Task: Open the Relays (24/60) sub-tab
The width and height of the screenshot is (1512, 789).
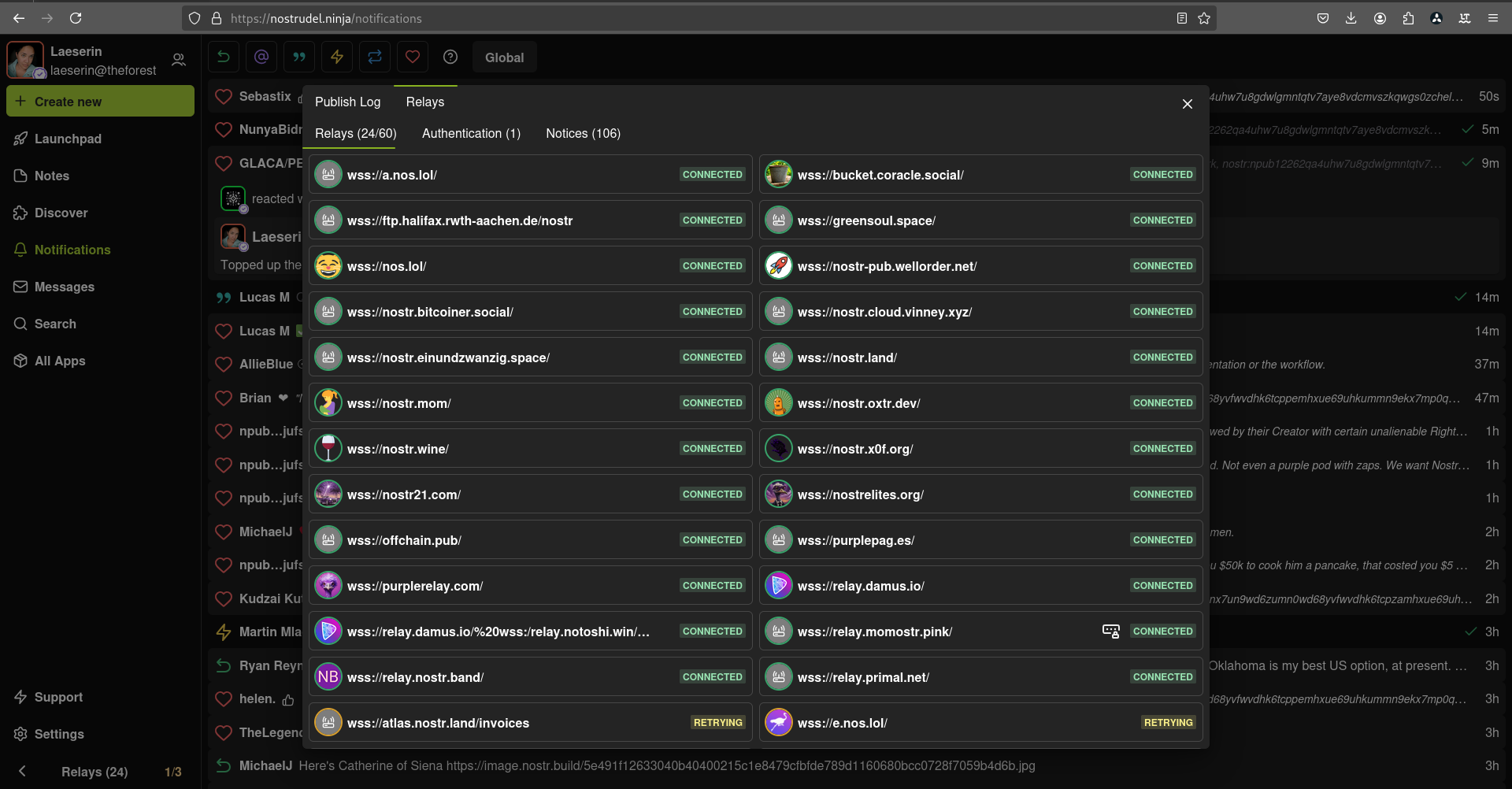Action: coord(356,133)
